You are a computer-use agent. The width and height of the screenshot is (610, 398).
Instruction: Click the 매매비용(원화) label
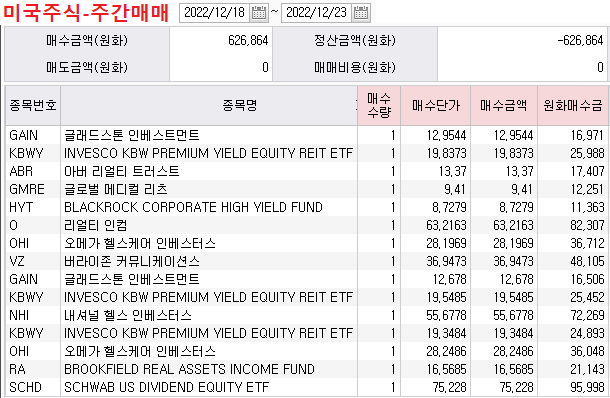(355, 67)
